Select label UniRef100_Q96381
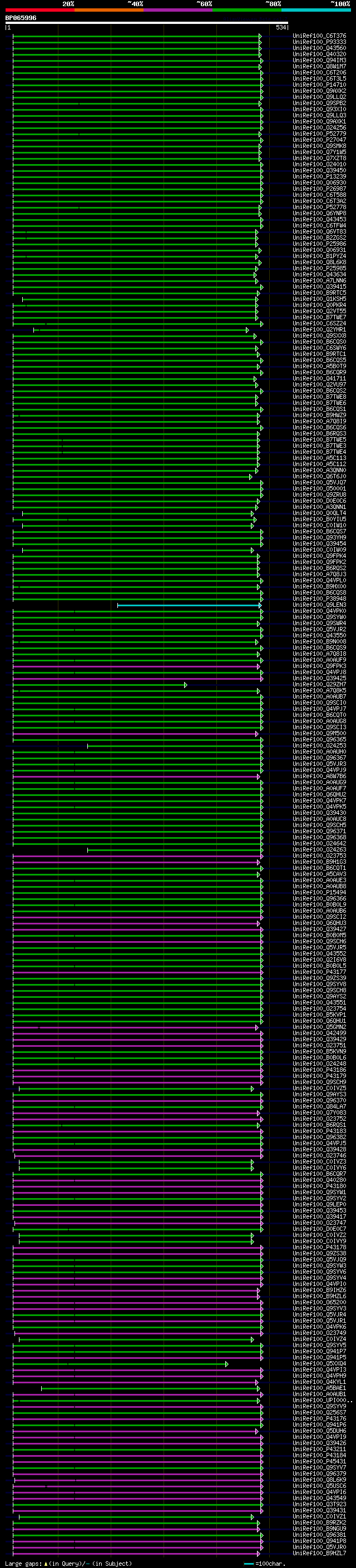Image resolution: width=356 pixels, height=1568 pixels. (319, 1535)
